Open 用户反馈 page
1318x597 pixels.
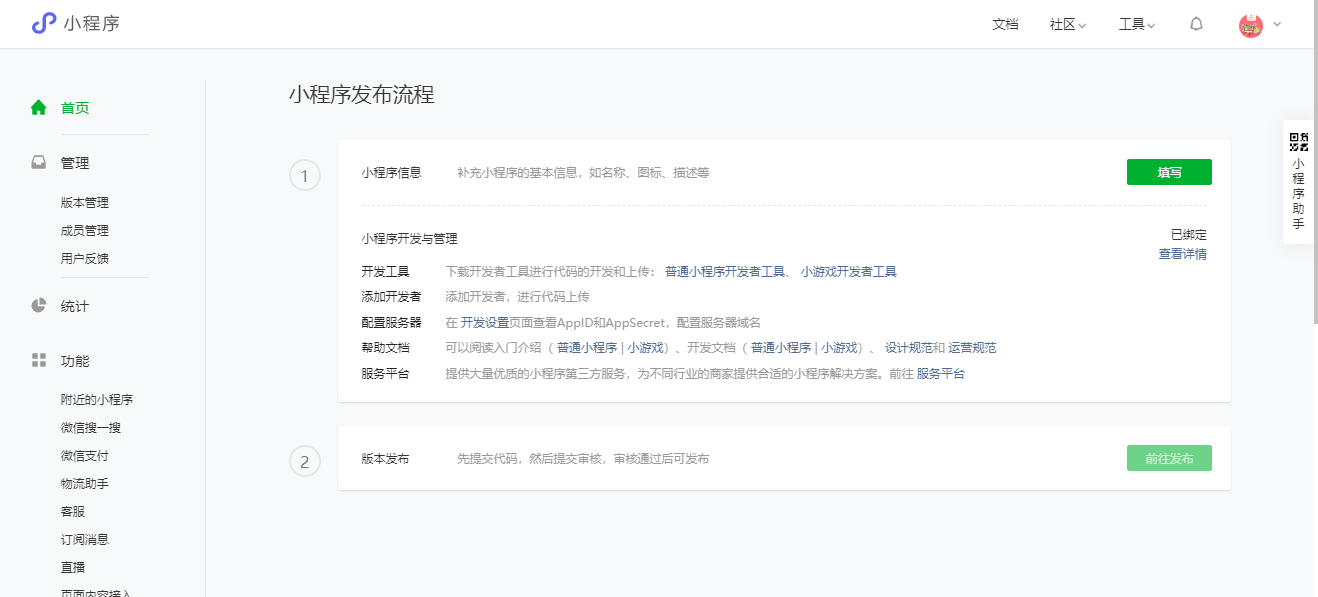coord(85,258)
